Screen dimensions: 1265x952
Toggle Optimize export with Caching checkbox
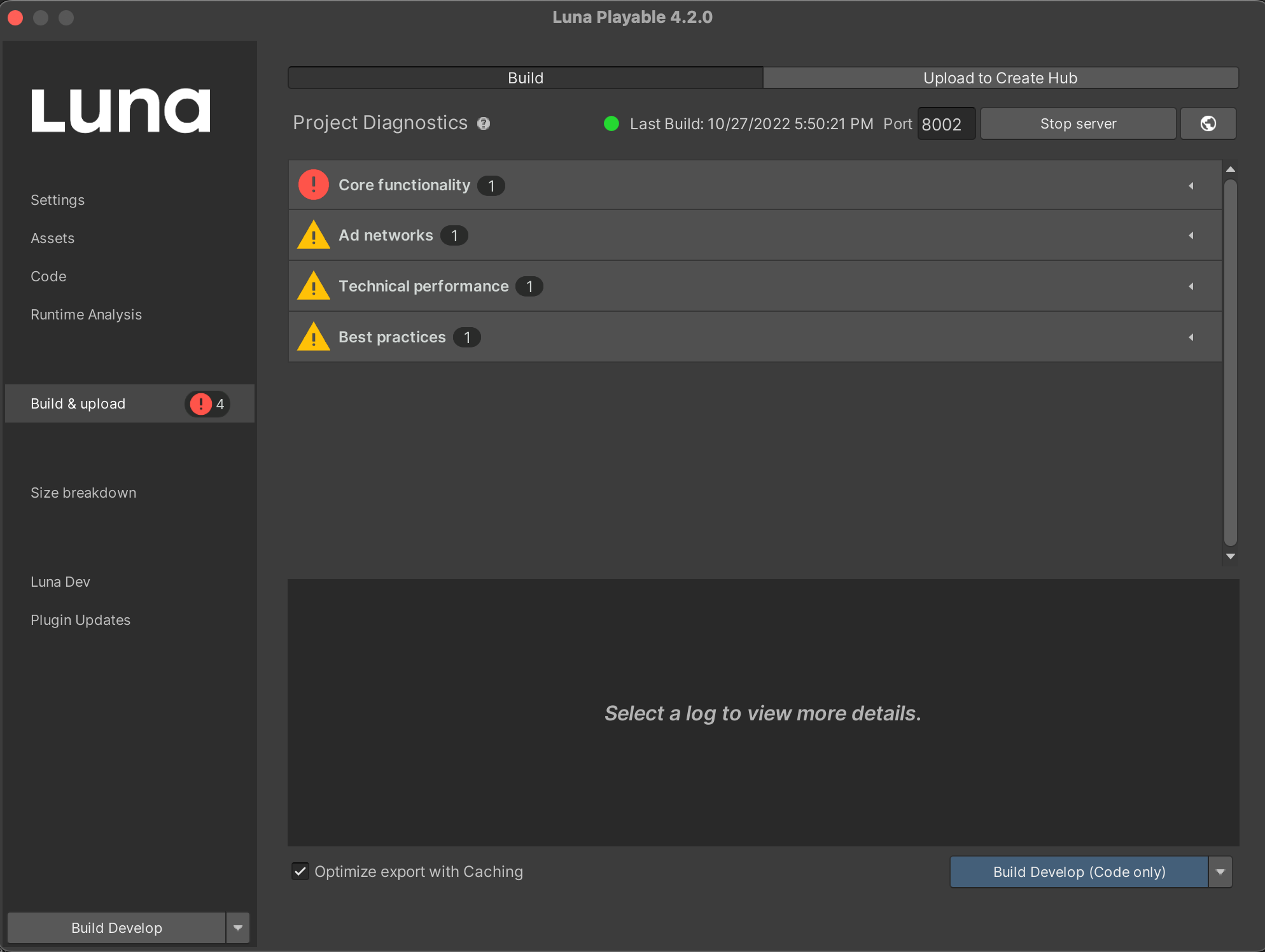[x=302, y=872]
